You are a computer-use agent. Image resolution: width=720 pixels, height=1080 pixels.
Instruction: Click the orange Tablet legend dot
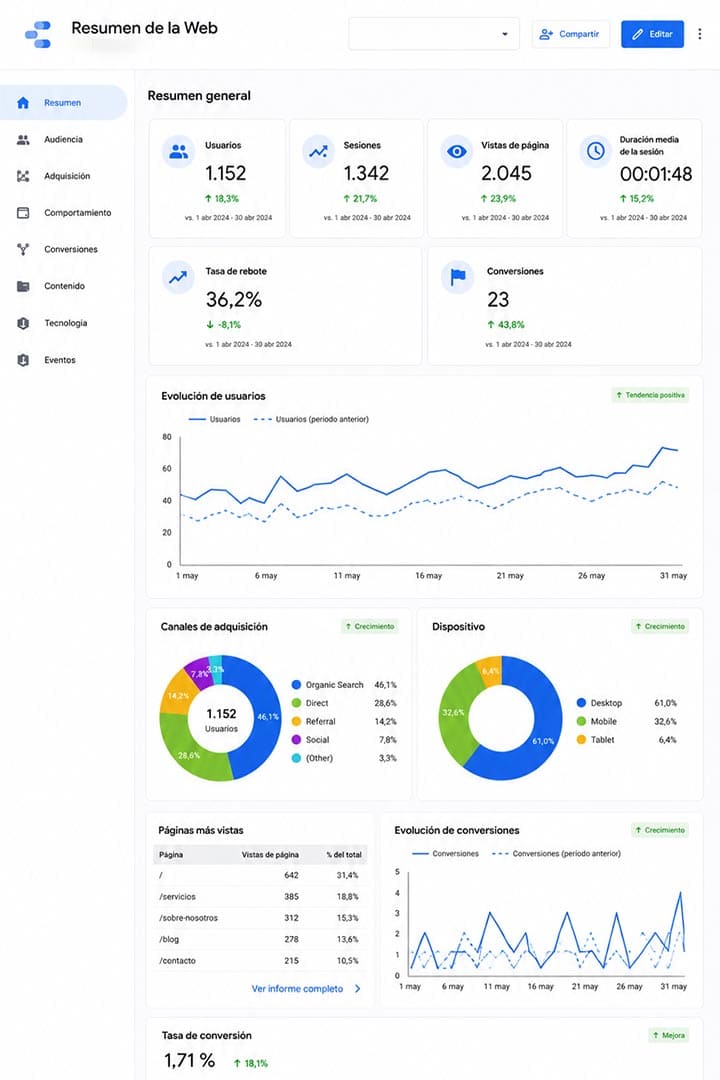click(x=581, y=740)
